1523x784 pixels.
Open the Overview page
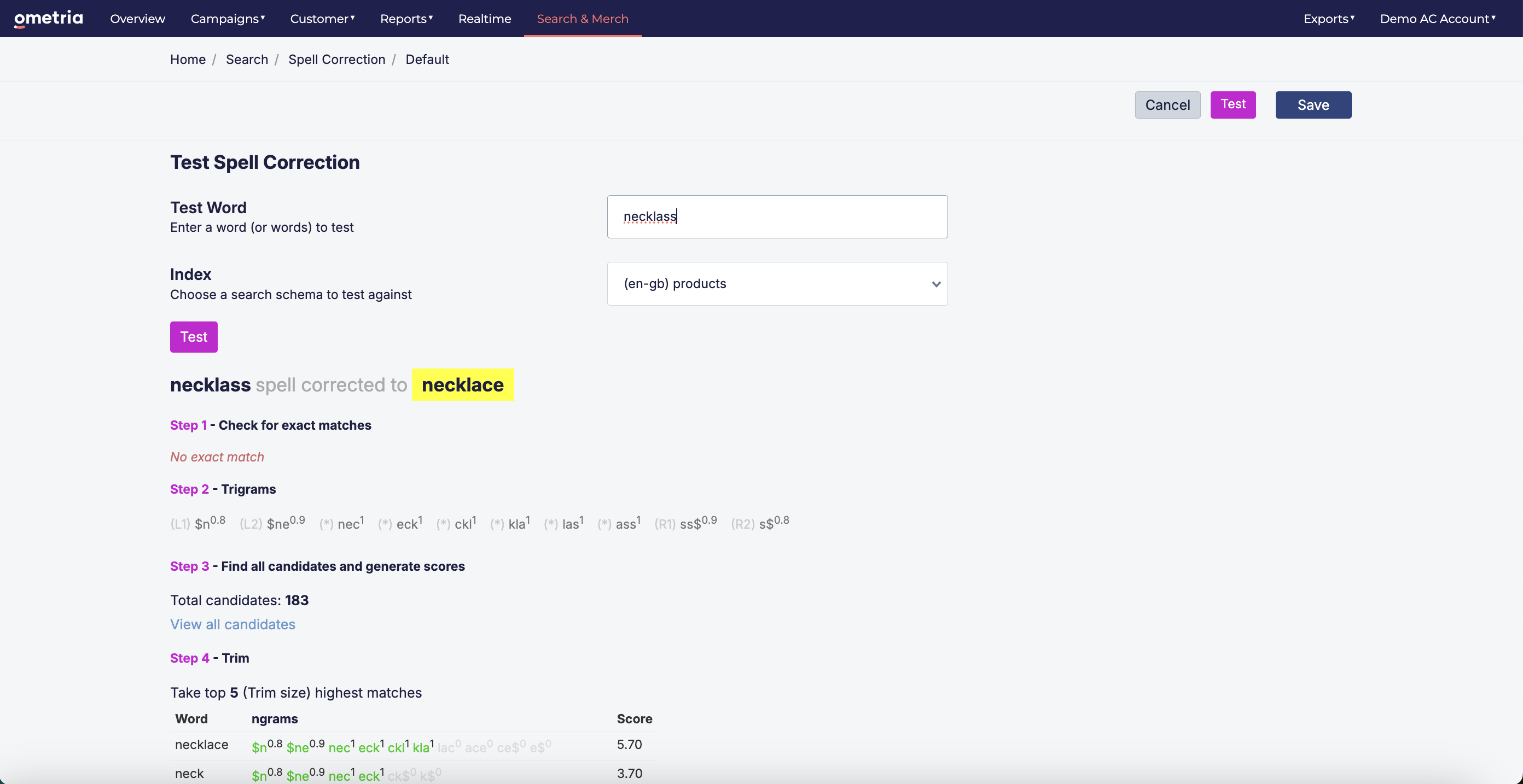coord(138,18)
